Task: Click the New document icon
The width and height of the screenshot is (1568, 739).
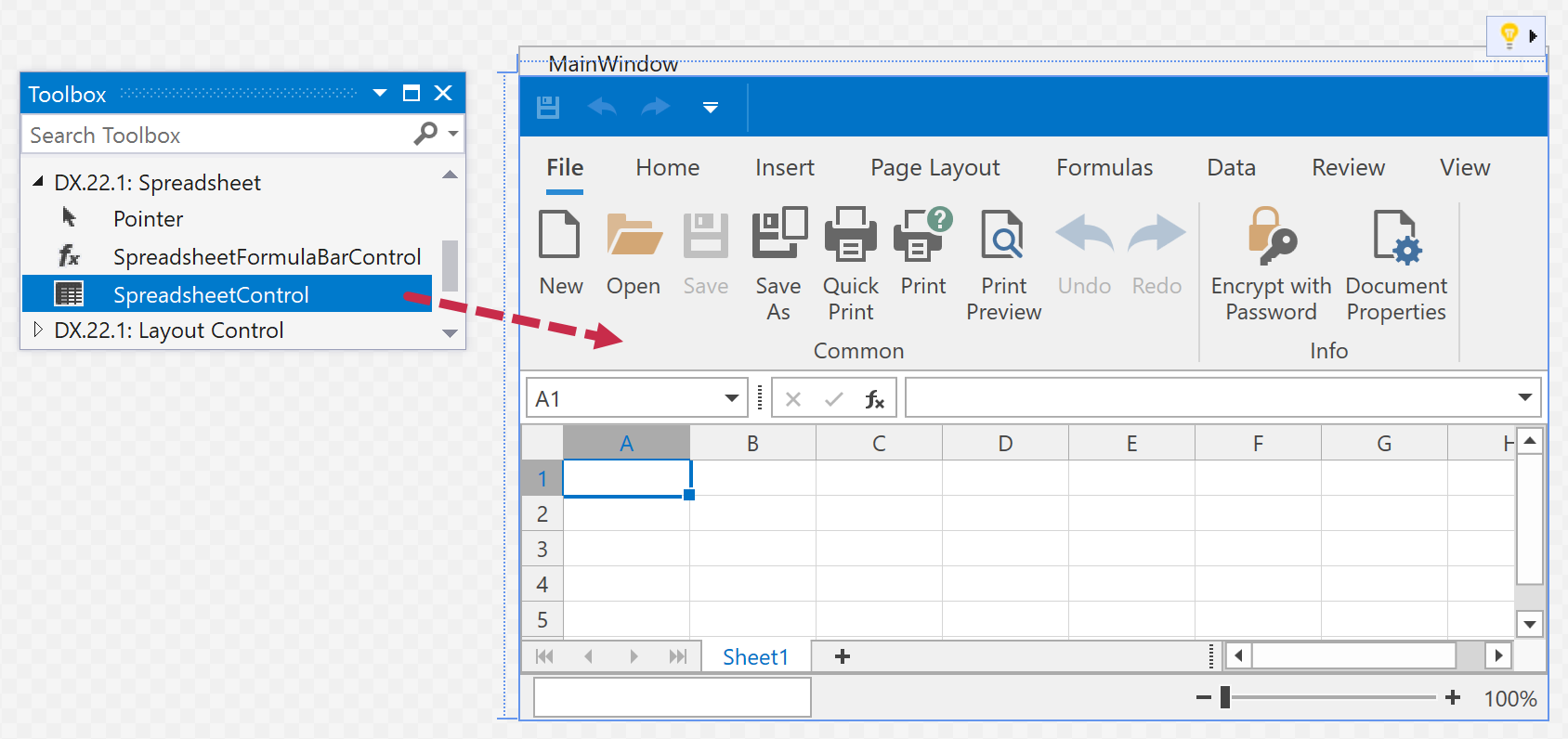Action: (x=560, y=234)
